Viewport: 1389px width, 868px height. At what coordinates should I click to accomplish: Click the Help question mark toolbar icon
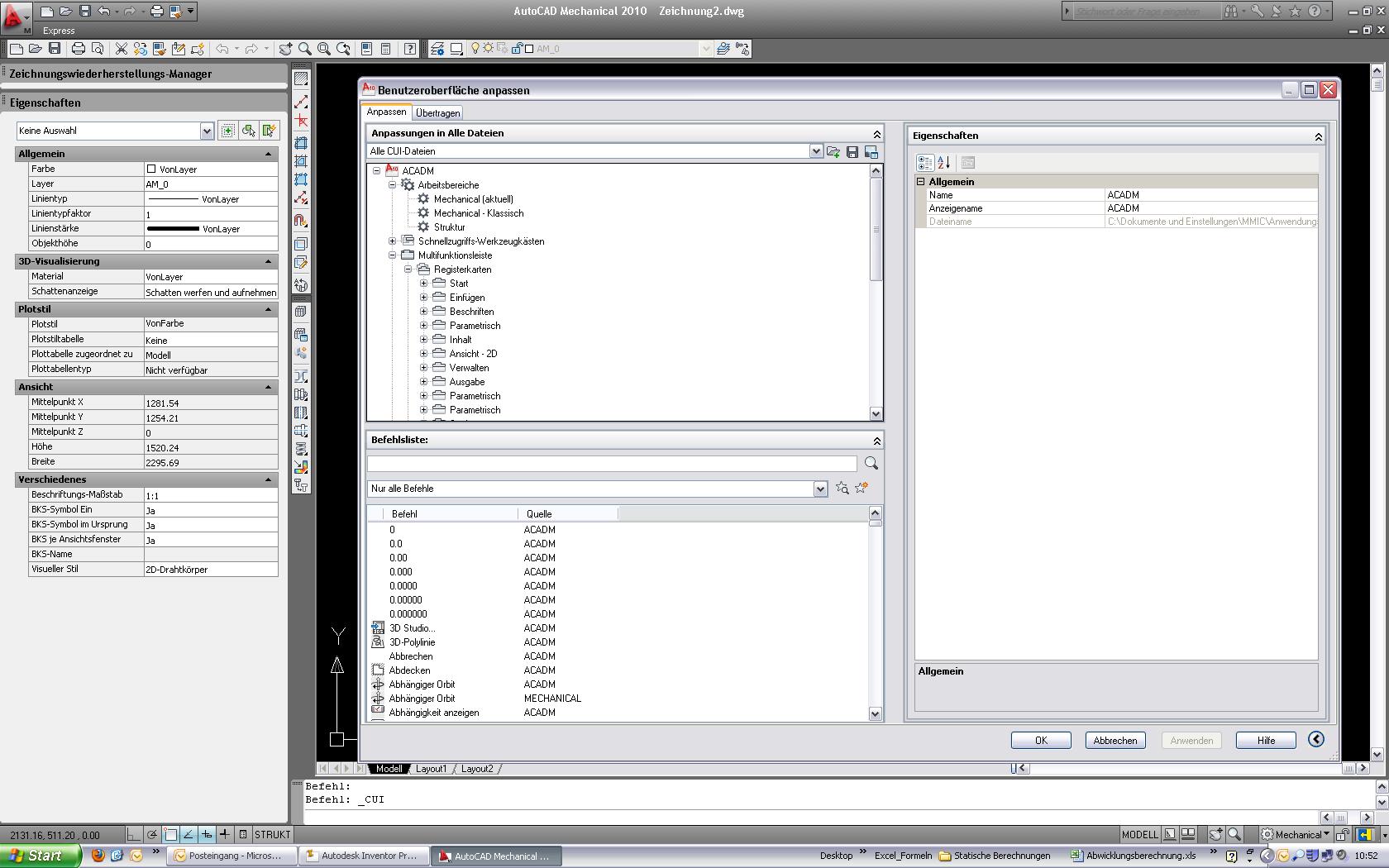pos(409,49)
